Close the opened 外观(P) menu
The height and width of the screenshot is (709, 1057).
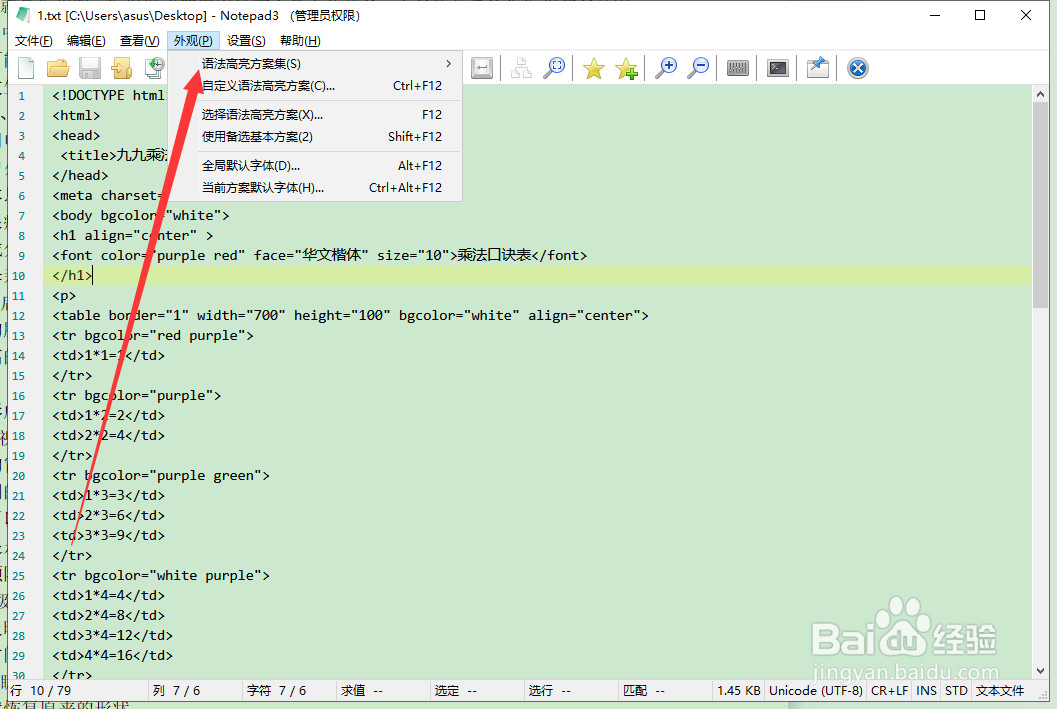click(x=193, y=40)
